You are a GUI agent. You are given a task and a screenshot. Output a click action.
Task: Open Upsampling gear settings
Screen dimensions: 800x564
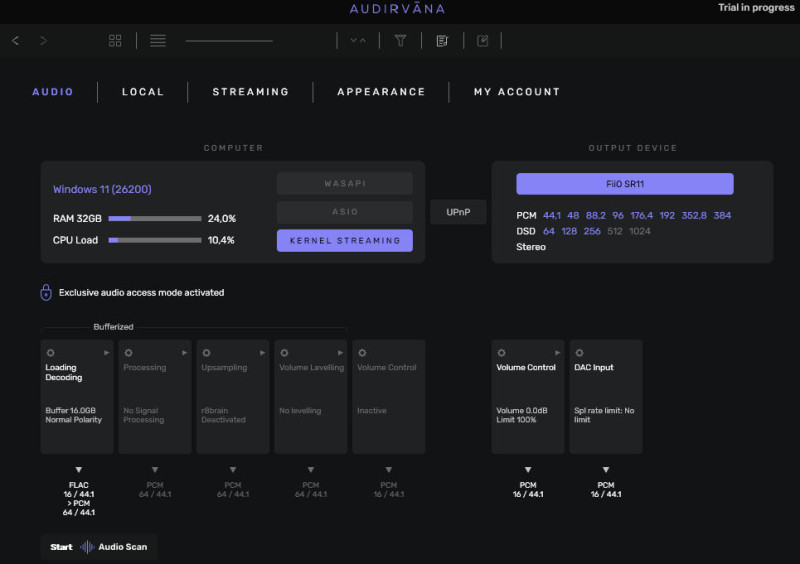click(206, 353)
